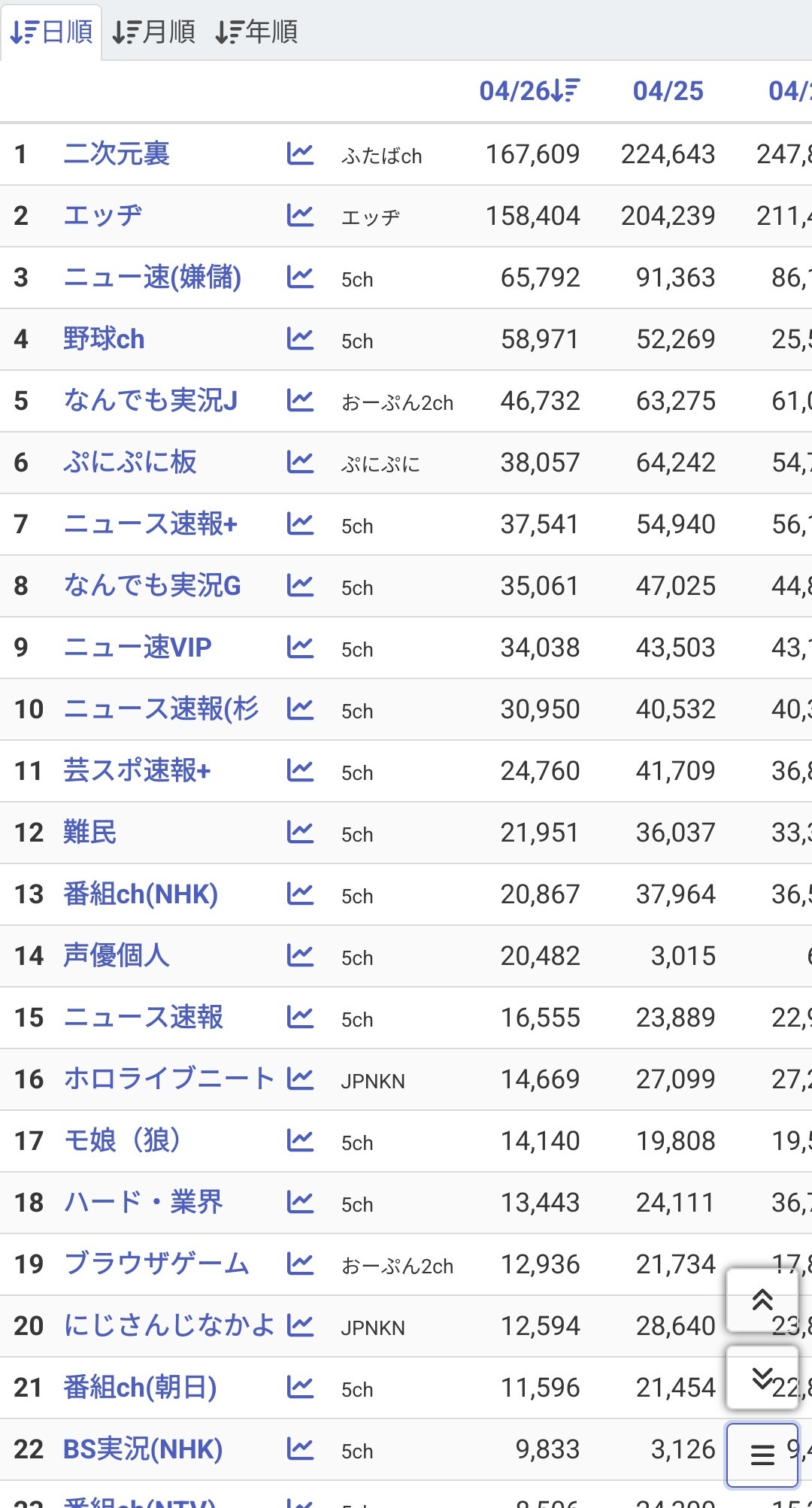Screen dimensions: 812x1508
Task: View the graph for ニュース速報+
Action: pos(300,525)
